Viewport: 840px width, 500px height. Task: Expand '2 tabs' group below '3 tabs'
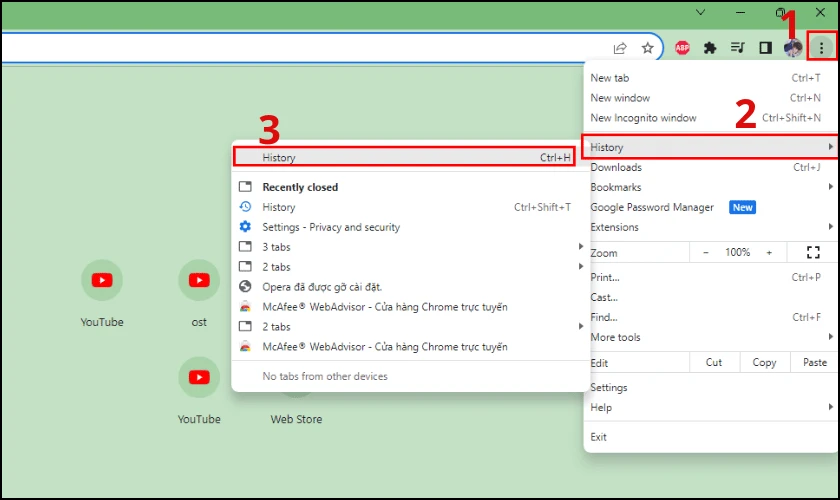[x=410, y=266]
